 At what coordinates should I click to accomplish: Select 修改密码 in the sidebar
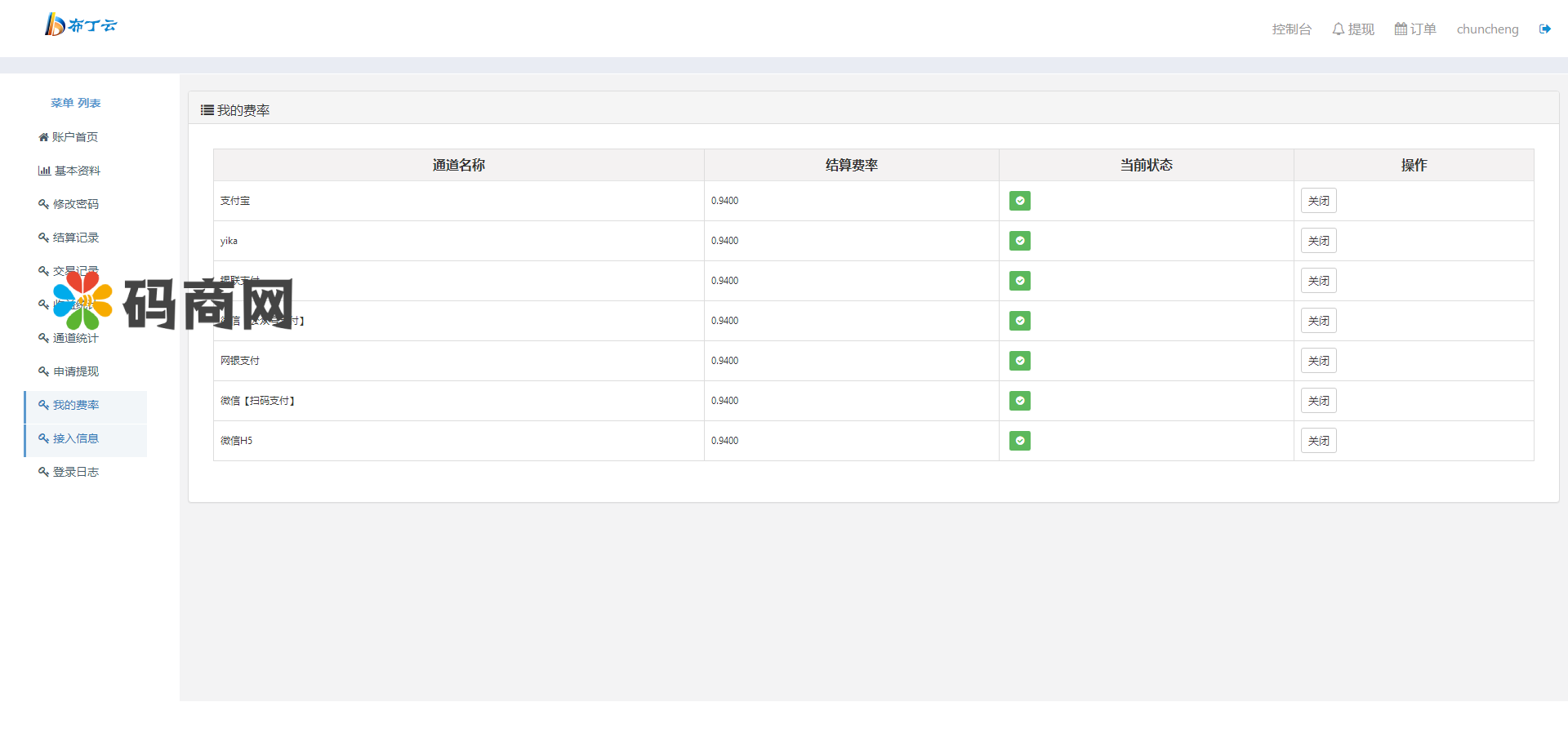tap(75, 204)
